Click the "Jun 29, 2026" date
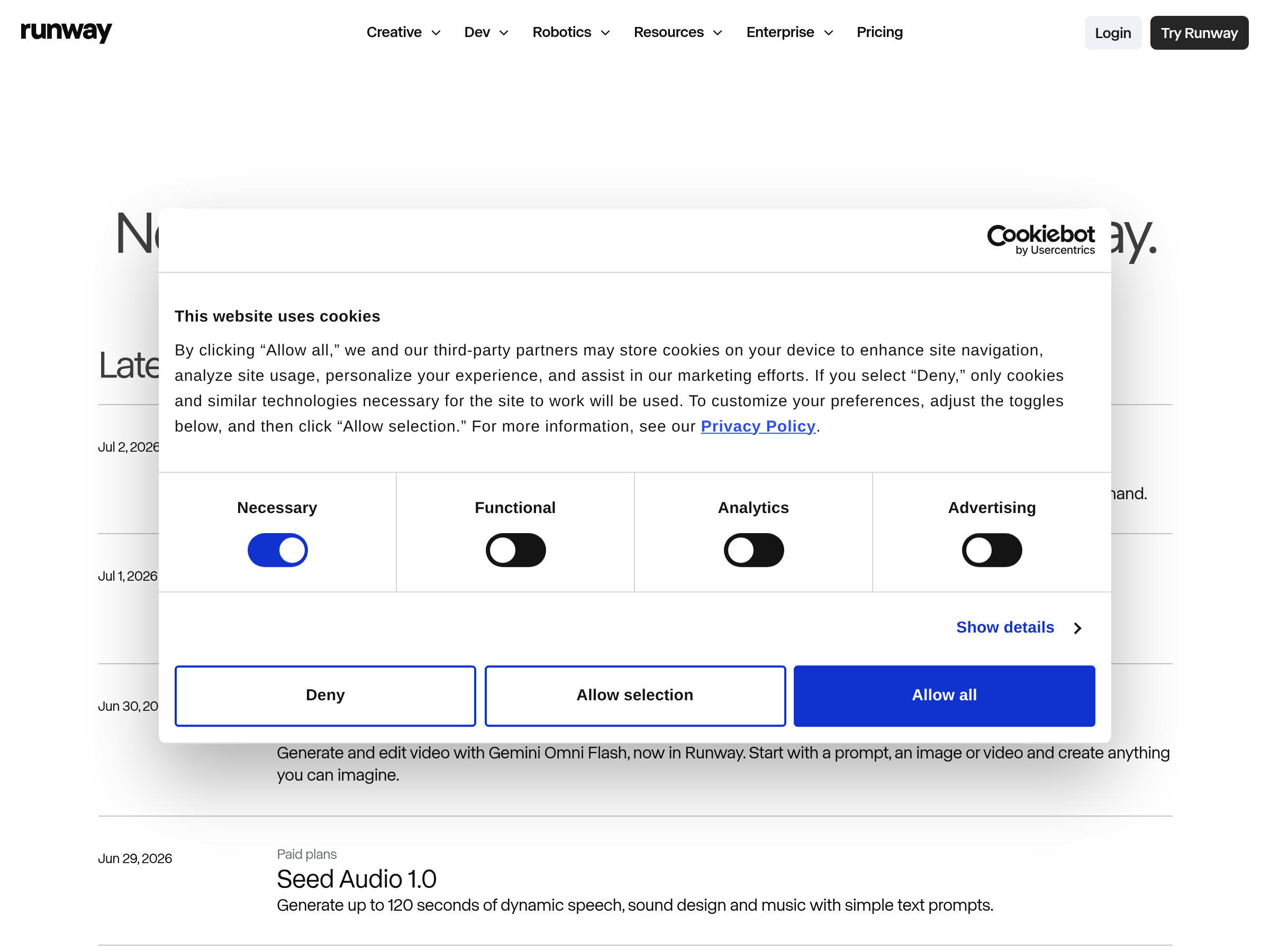The height and width of the screenshot is (952, 1270). pyautogui.click(x=135, y=858)
